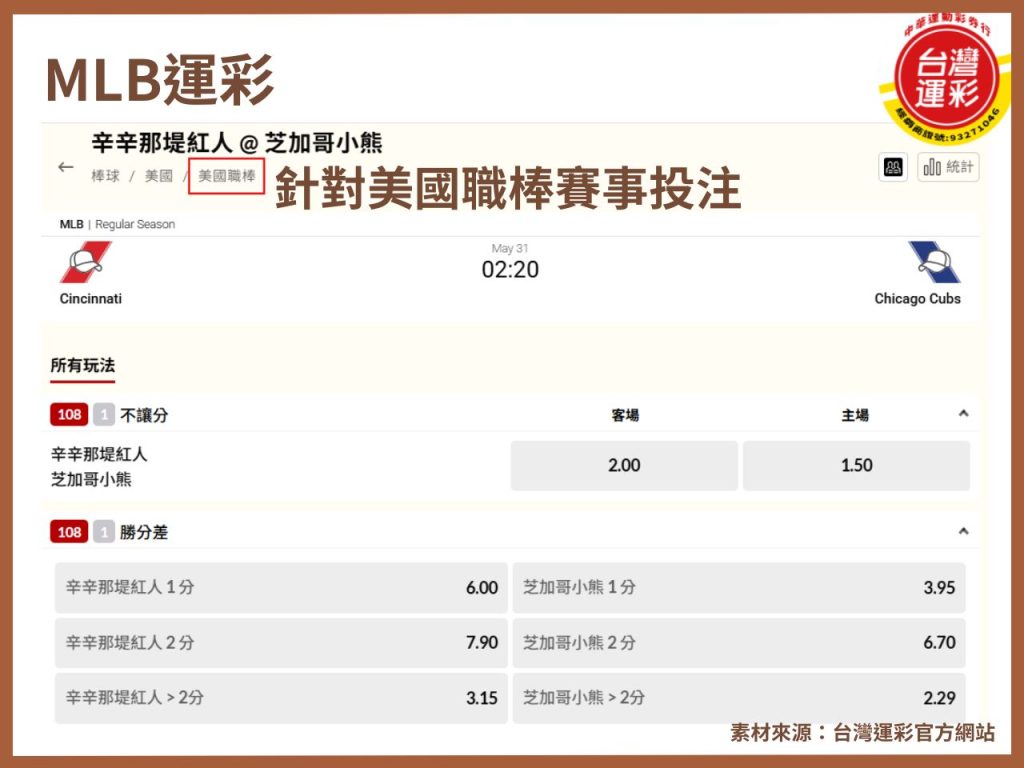
Task: Open the 統計 statistics button
Action: tap(948, 167)
